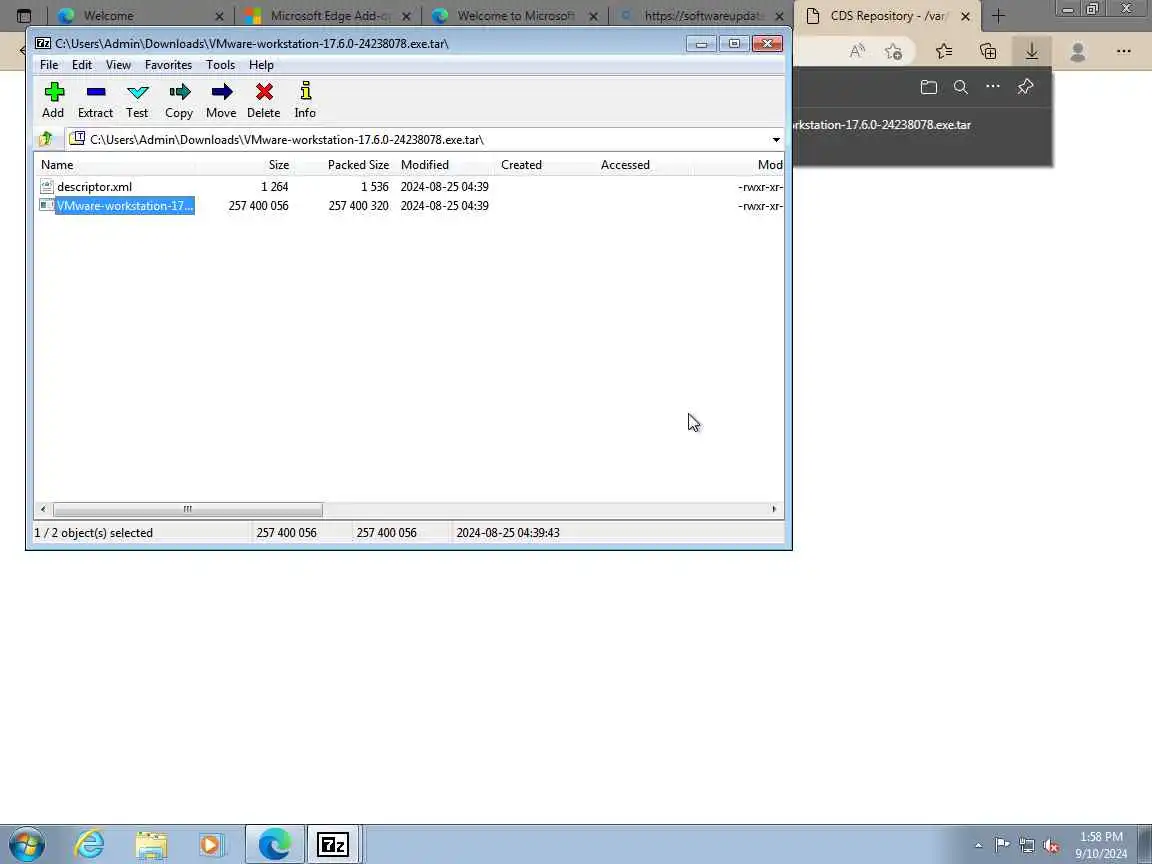The height and width of the screenshot is (864, 1152).
Task: Close the CDS Repository tab
Action: point(965,15)
